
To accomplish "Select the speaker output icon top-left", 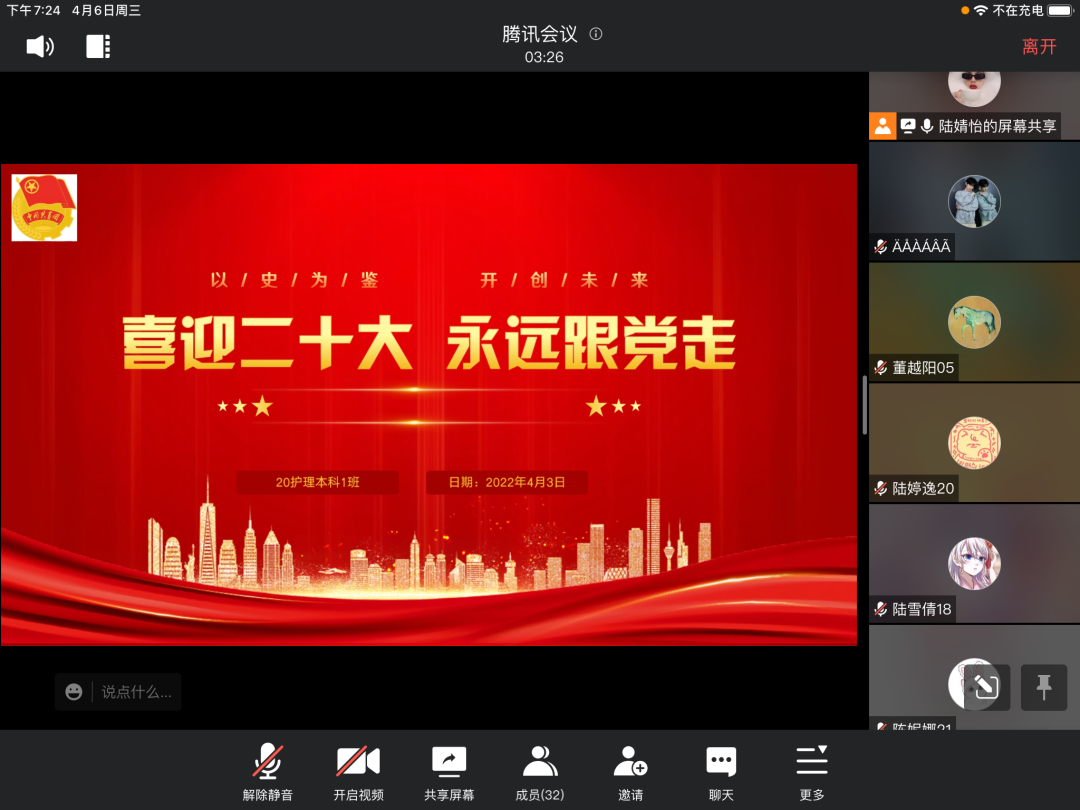I will click(x=39, y=46).
